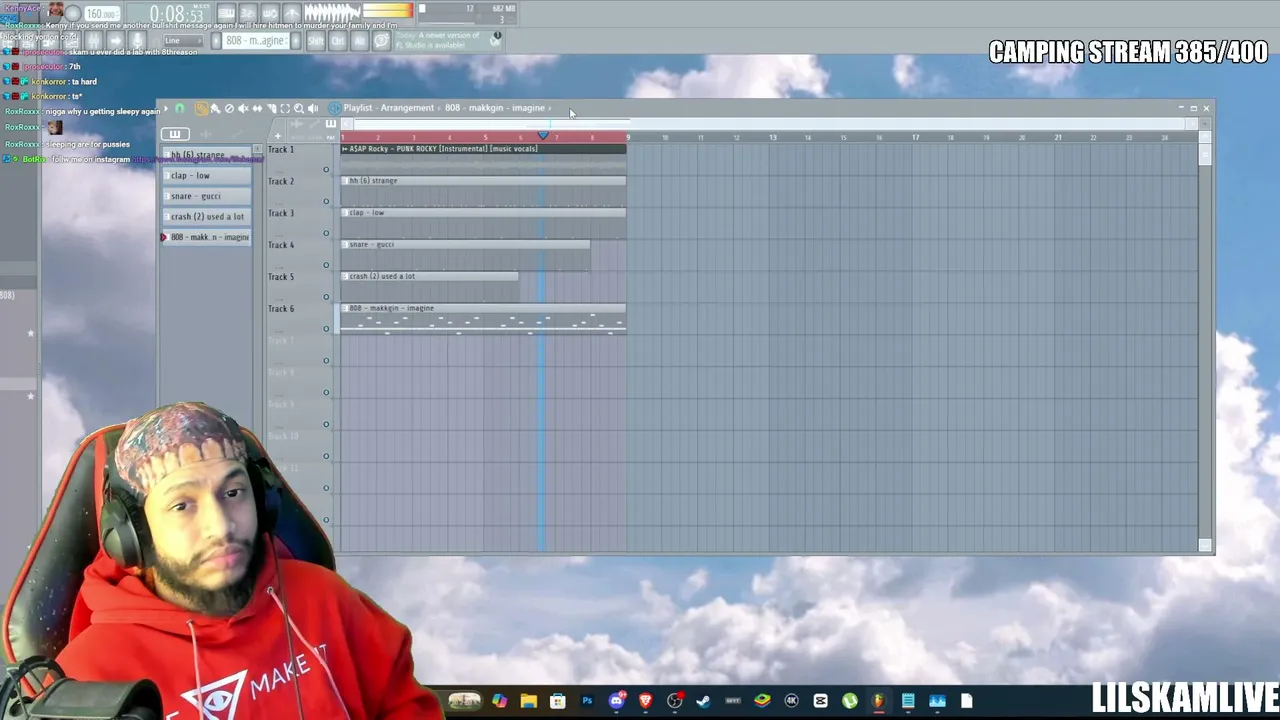Image resolution: width=1280 pixels, height=720 pixels.
Task: Select the playlist Slice tool
Action: (271, 108)
